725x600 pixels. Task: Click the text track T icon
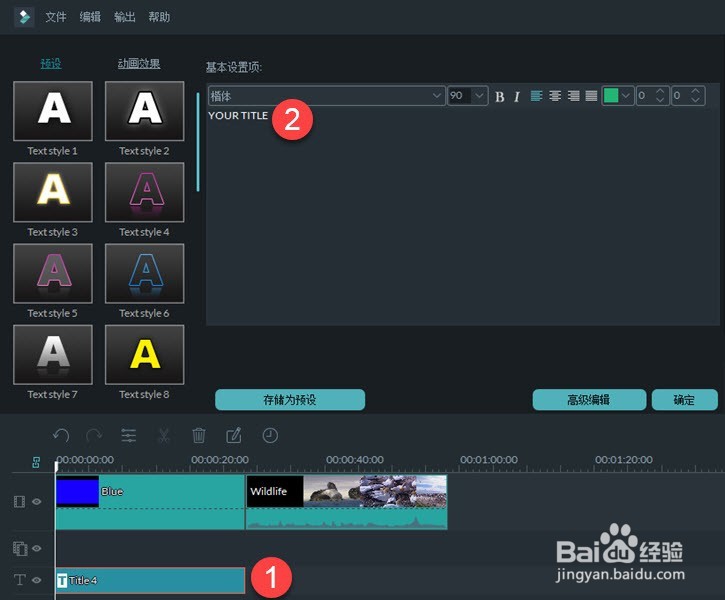[x=19, y=580]
